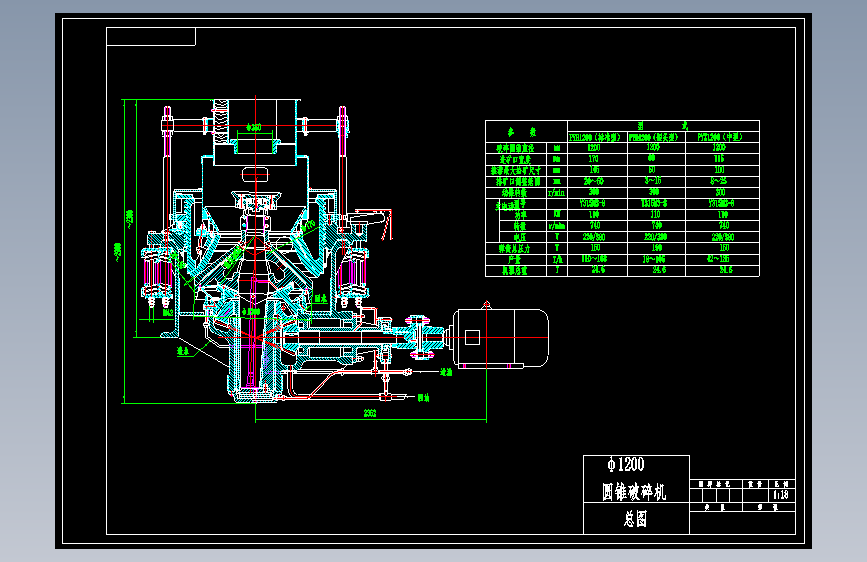Click 20~50 discharge range in the 标准型 column

[594, 181]
